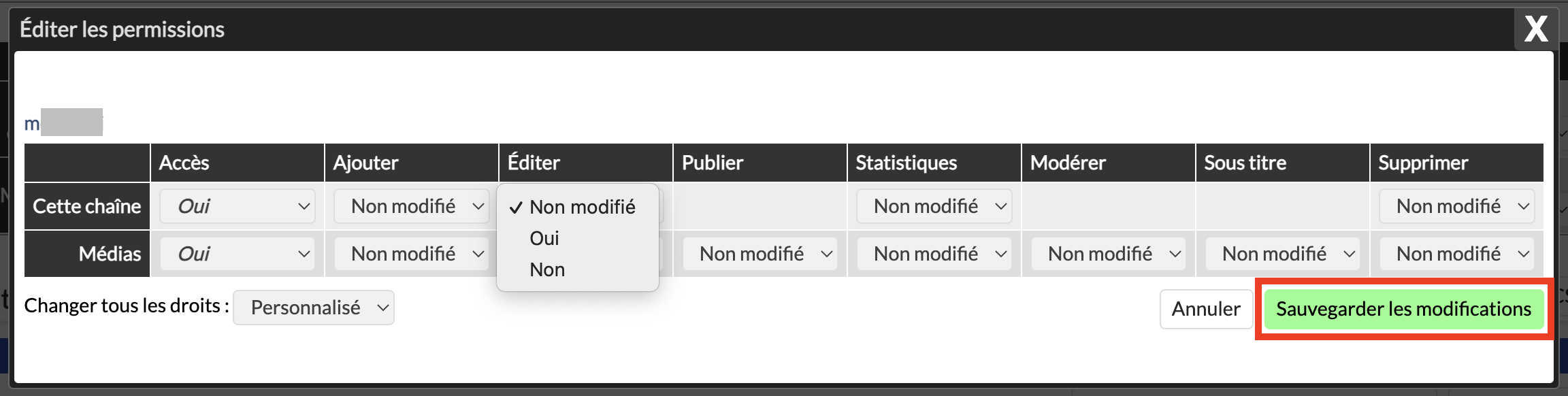Expand Ajouter dropdown for Cette chaîne

coord(411,206)
